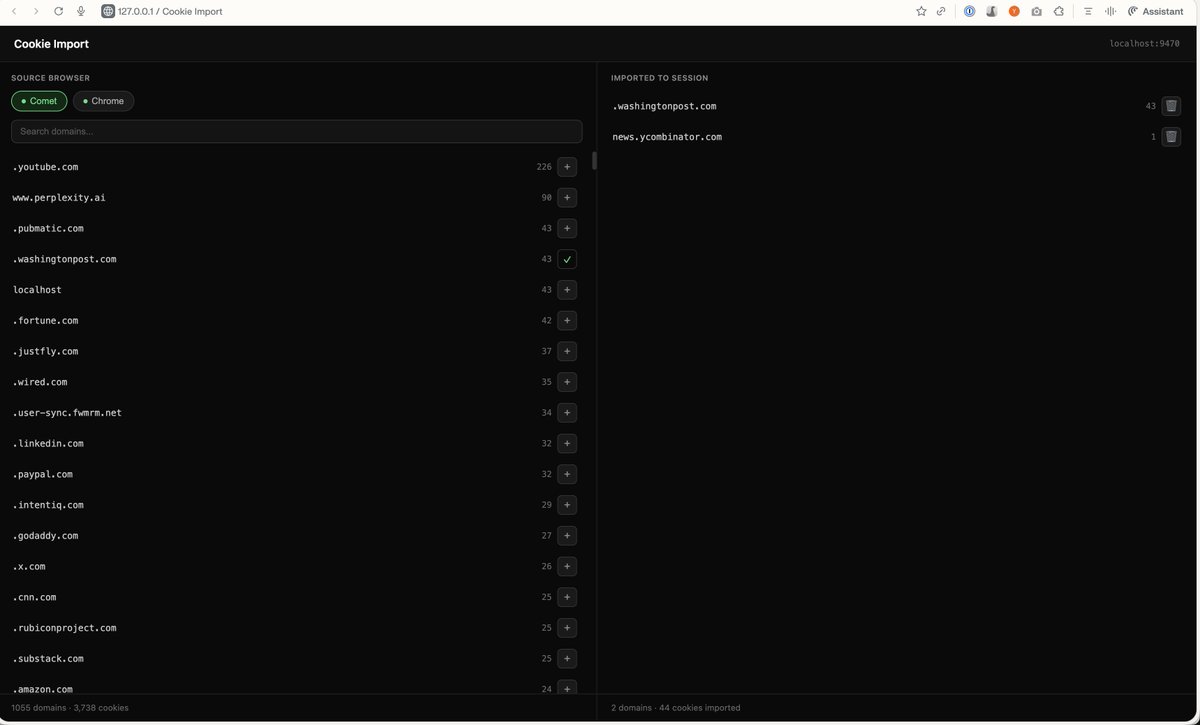Add localhost cookies via plus icon

[x=567, y=290]
